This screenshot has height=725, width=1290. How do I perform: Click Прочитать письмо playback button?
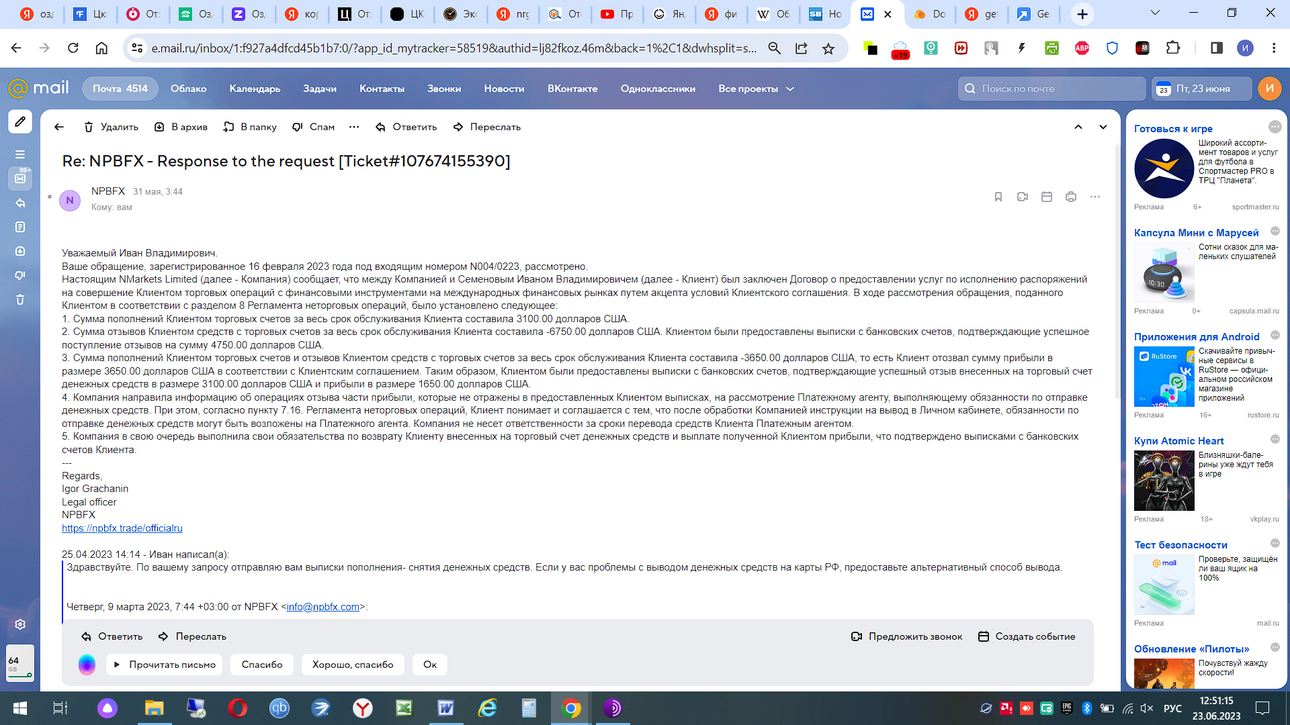163,664
